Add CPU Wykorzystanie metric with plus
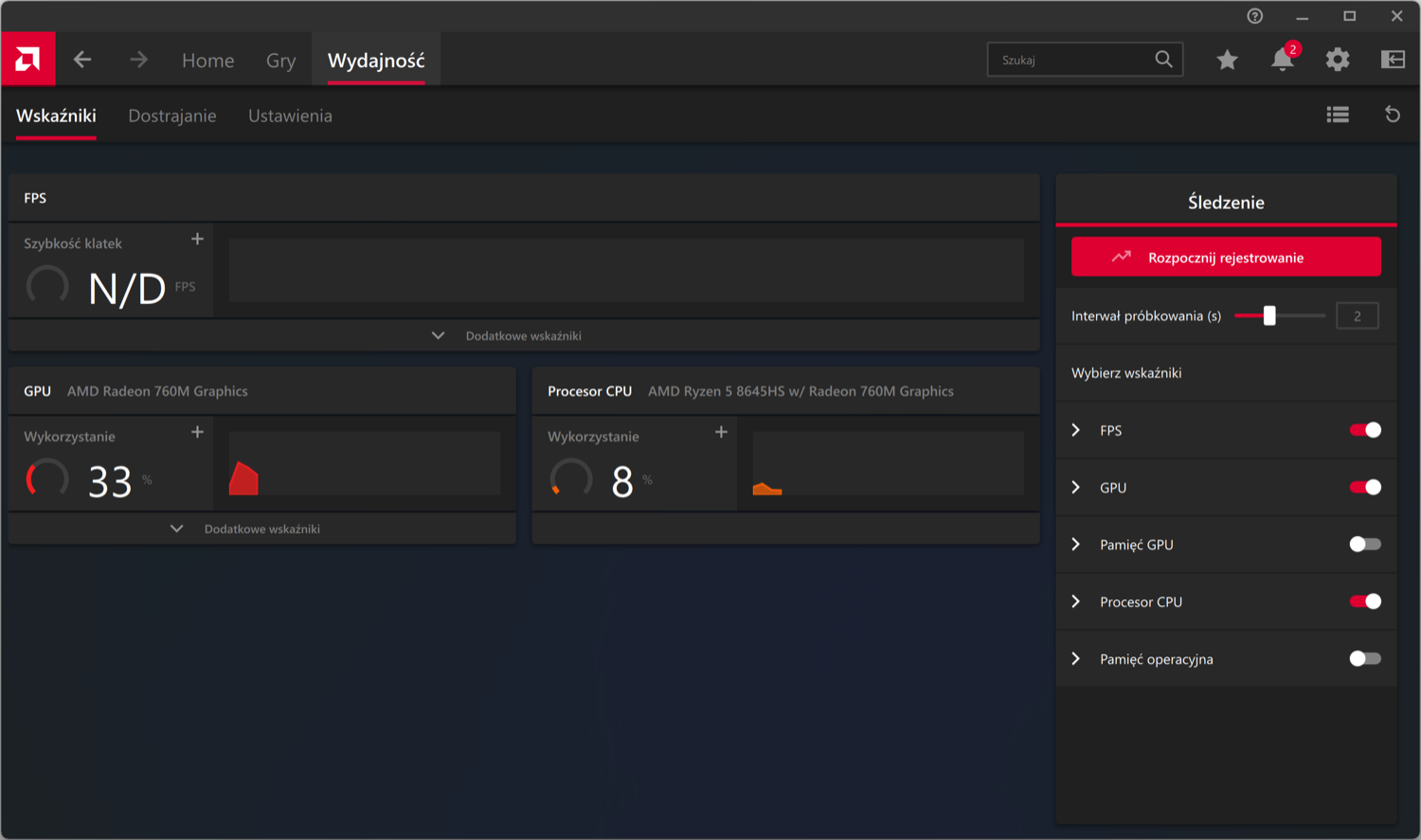Image resolution: width=1421 pixels, height=840 pixels. 721,432
